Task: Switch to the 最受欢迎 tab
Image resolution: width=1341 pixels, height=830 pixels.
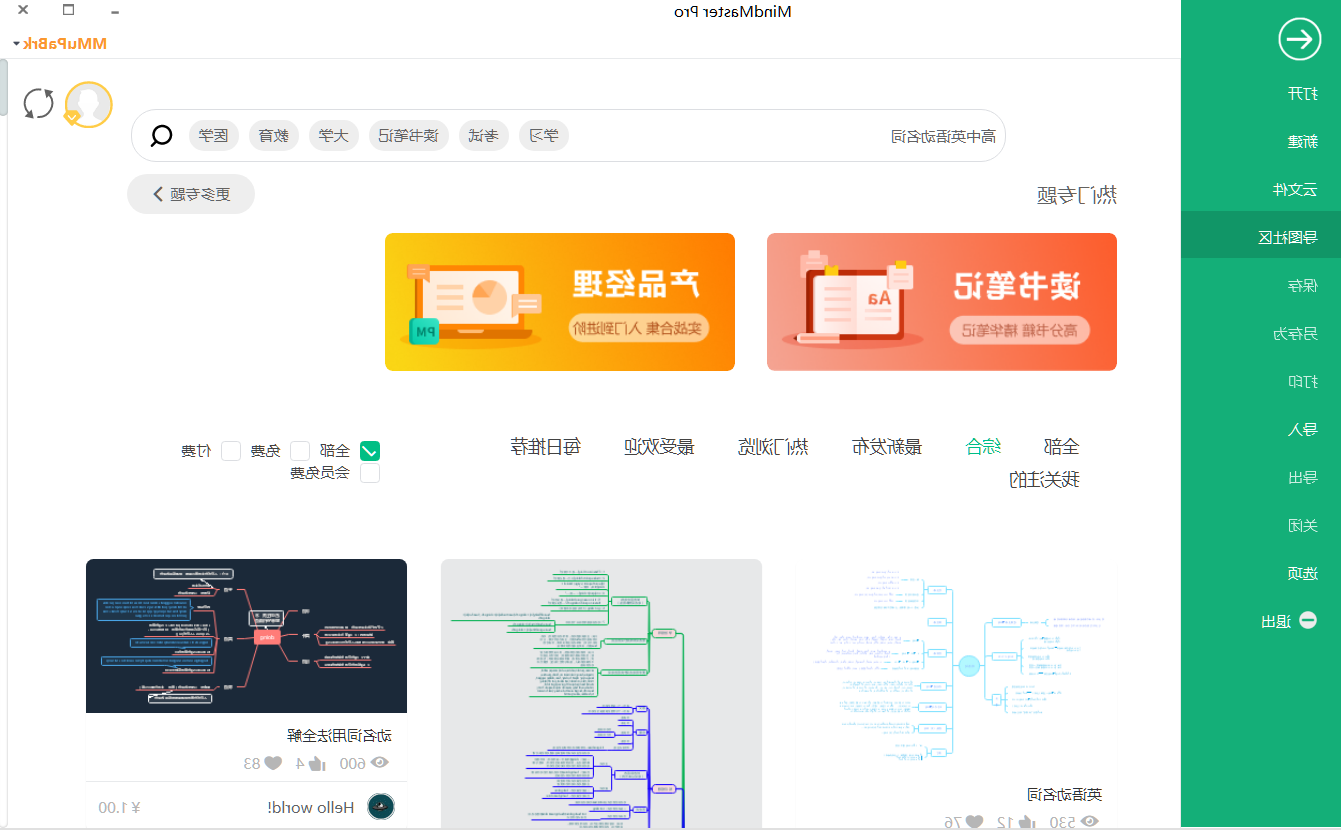Action: click(659, 447)
